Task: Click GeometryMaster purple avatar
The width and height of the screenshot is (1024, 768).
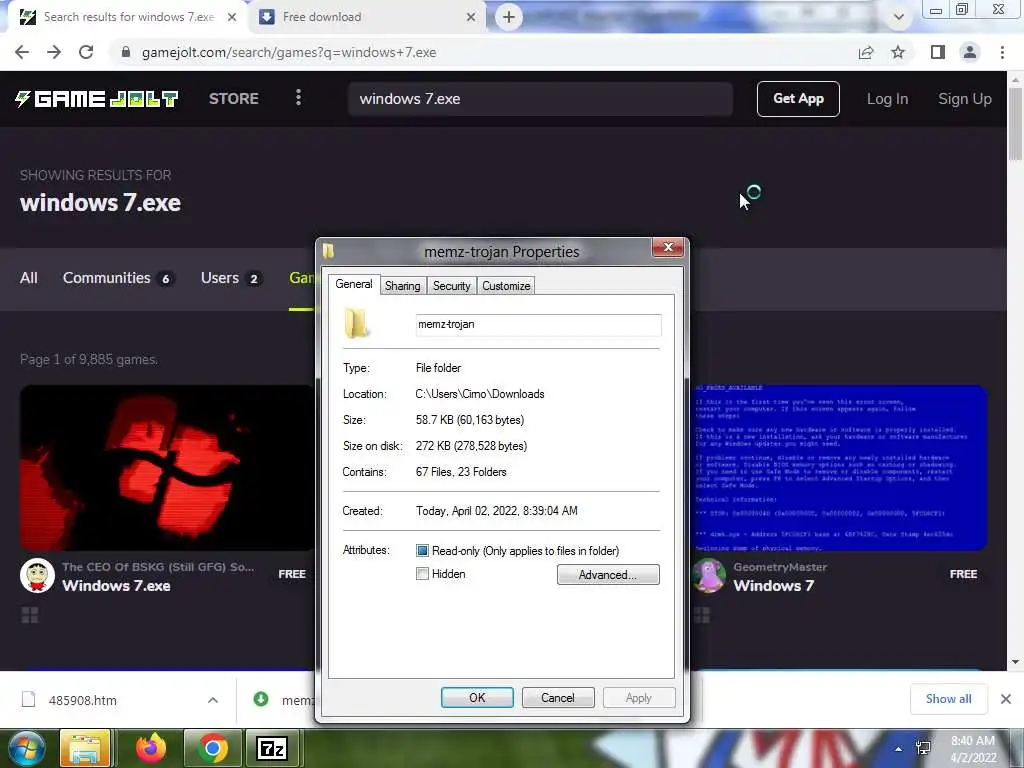Action: pyautogui.click(x=709, y=575)
